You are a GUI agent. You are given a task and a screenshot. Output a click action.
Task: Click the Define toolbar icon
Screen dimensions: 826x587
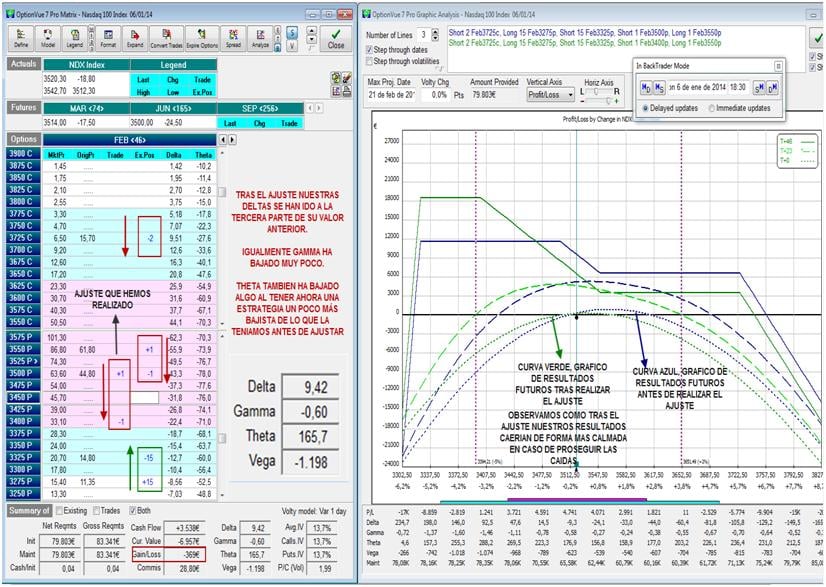(x=21, y=39)
